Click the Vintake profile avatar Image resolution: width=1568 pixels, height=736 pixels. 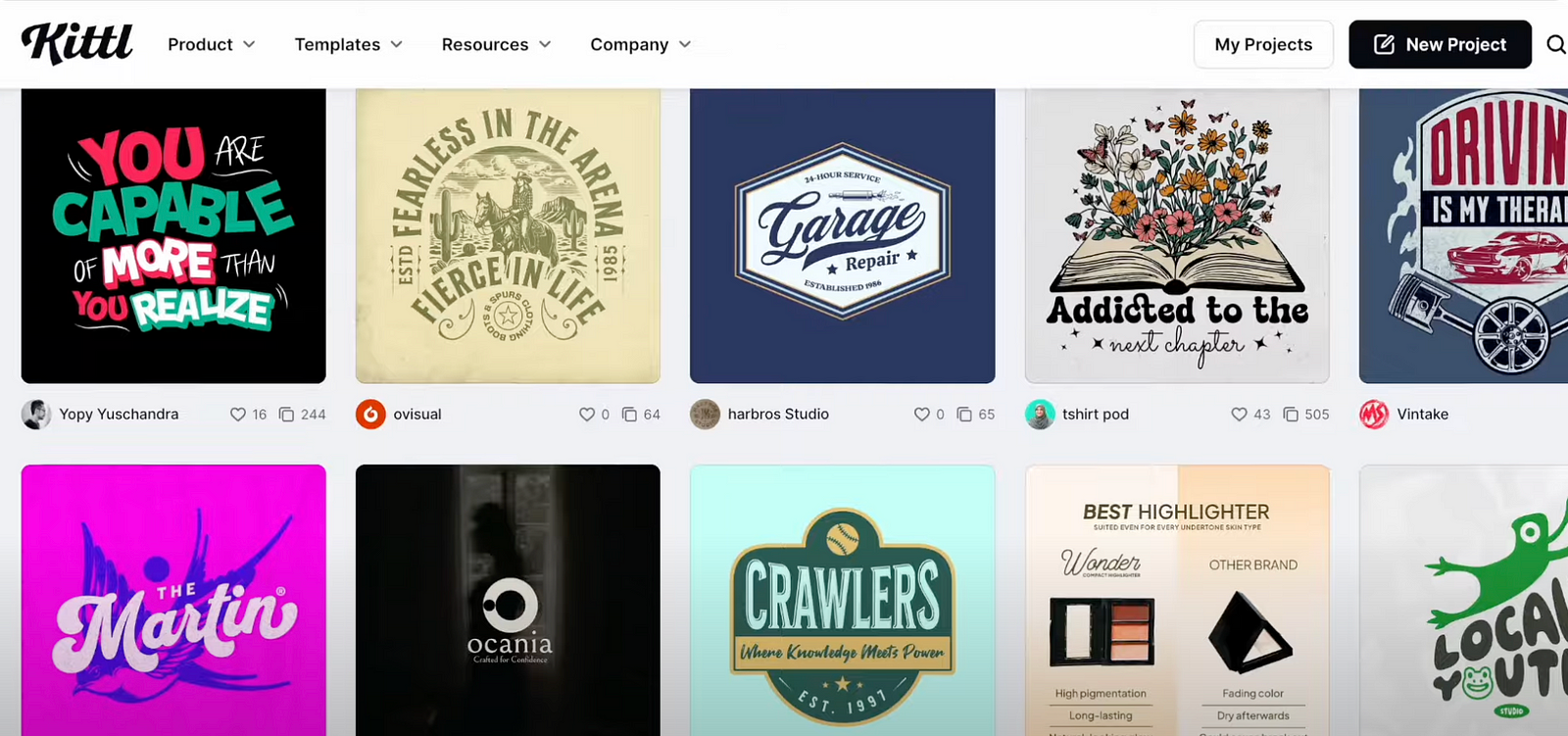click(x=1374, y=415)
